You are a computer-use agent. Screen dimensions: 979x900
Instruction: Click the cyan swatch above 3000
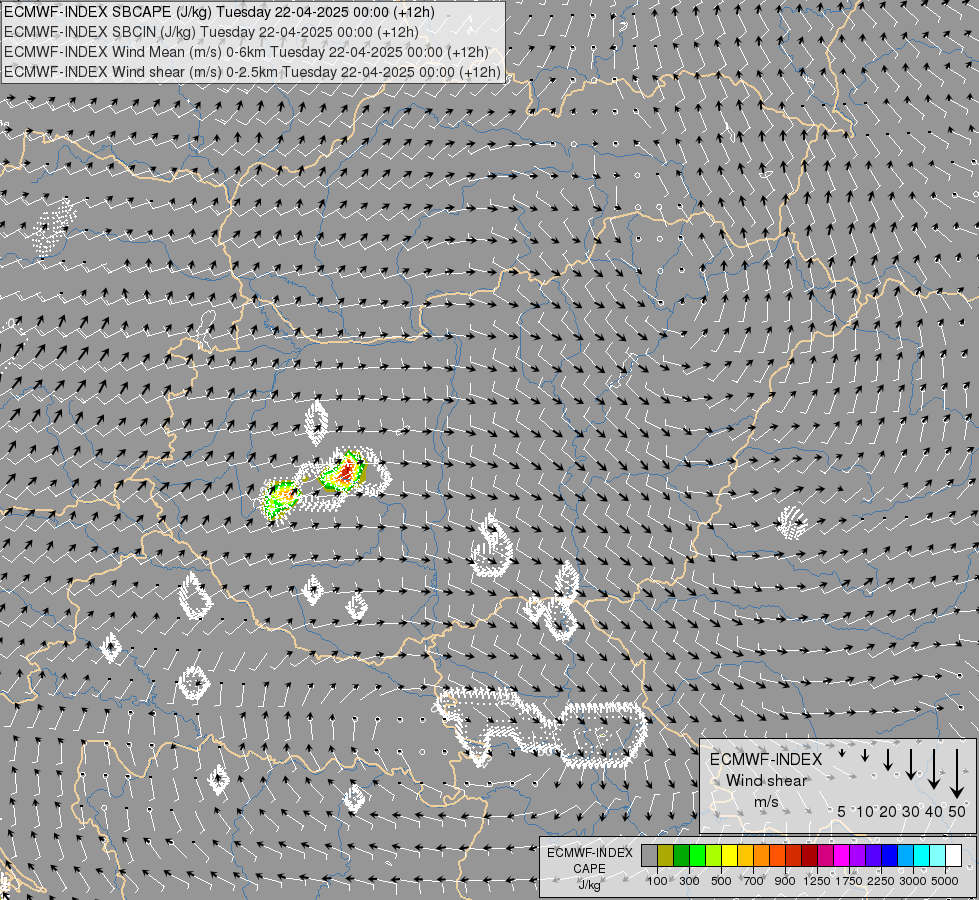[922, 855]
